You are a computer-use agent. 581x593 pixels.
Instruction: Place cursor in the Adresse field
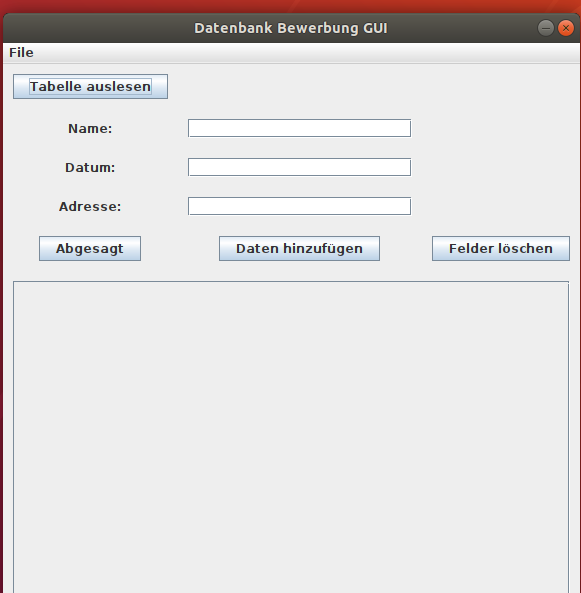tap(299, 206)
